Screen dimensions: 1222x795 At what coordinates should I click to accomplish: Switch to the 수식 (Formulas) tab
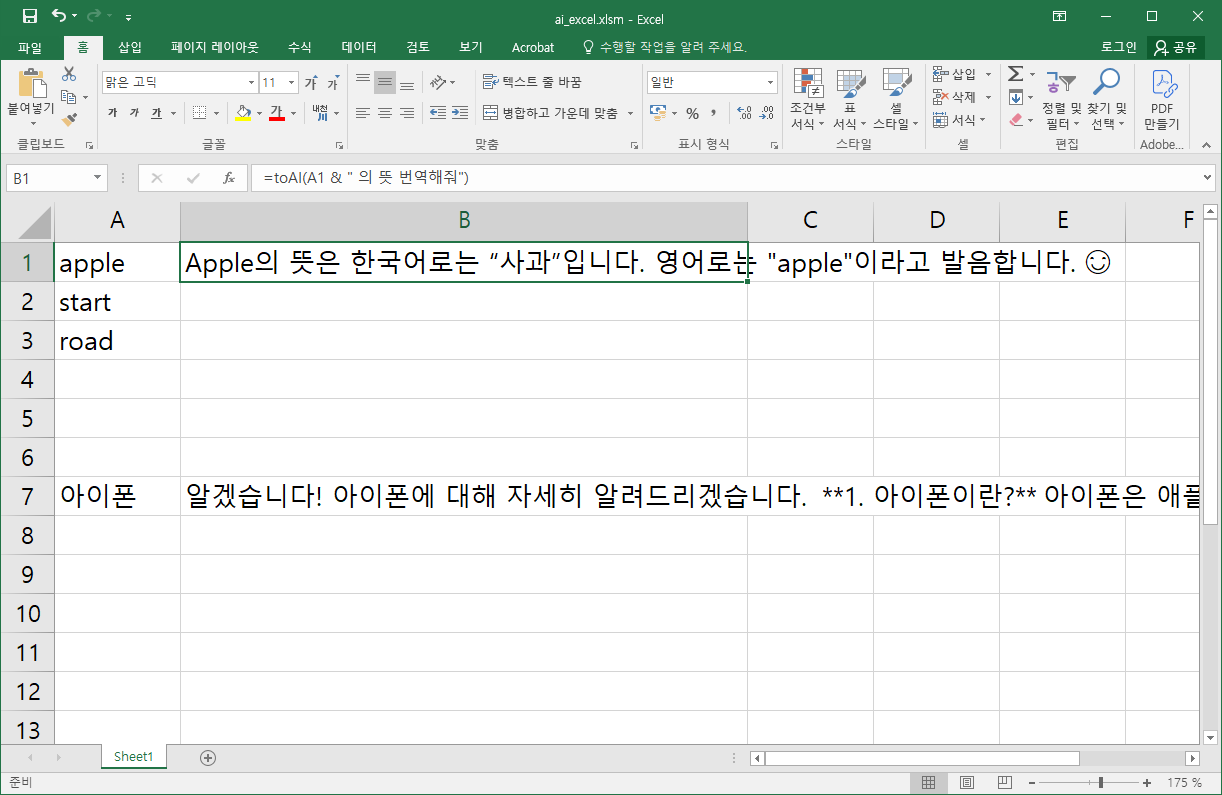click(299, 47)
